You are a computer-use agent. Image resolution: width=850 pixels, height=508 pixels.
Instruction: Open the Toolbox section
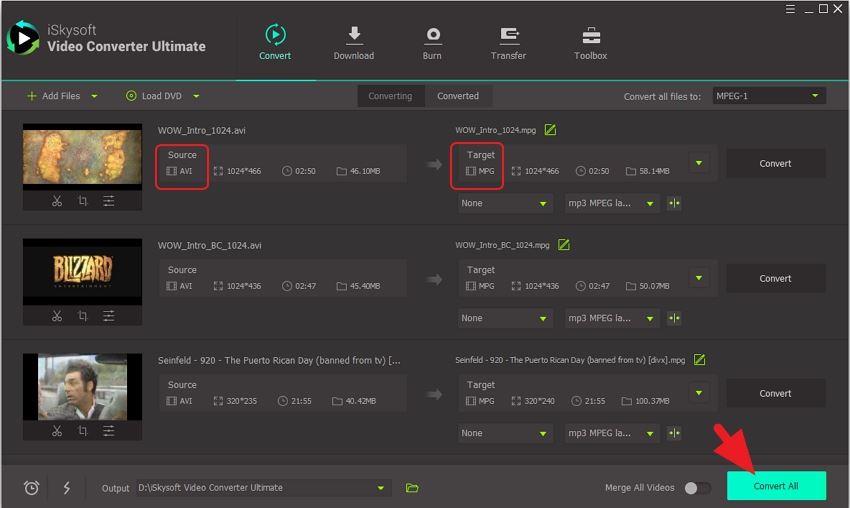[590, 43]
